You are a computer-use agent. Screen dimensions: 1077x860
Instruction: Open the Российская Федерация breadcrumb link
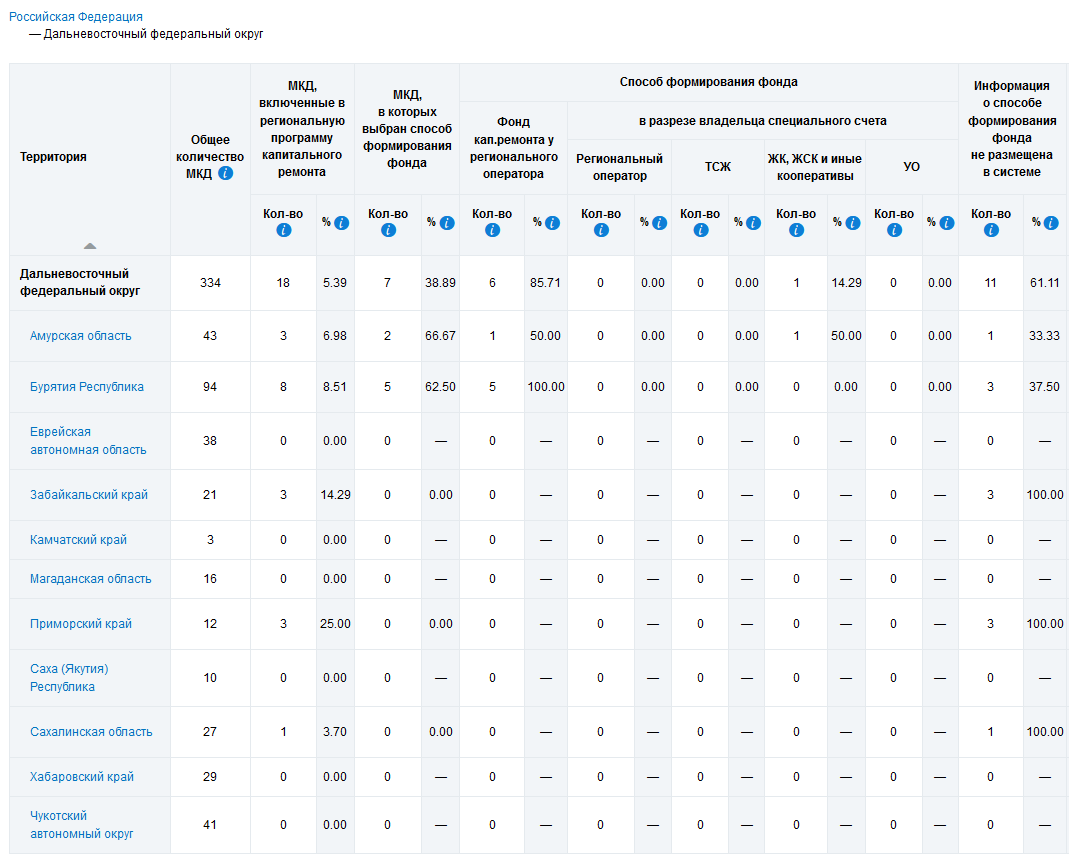(x=76, y=17)
